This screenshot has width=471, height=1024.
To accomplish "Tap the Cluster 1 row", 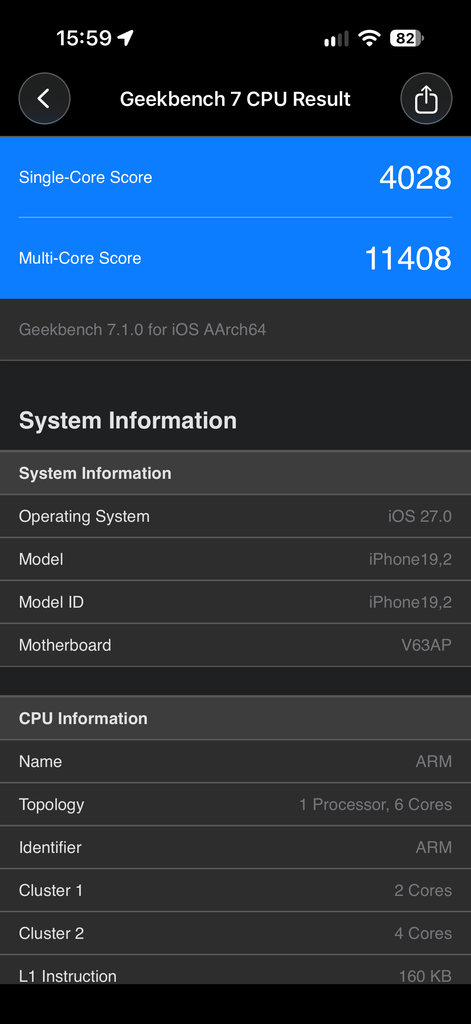I will [235, 891].
